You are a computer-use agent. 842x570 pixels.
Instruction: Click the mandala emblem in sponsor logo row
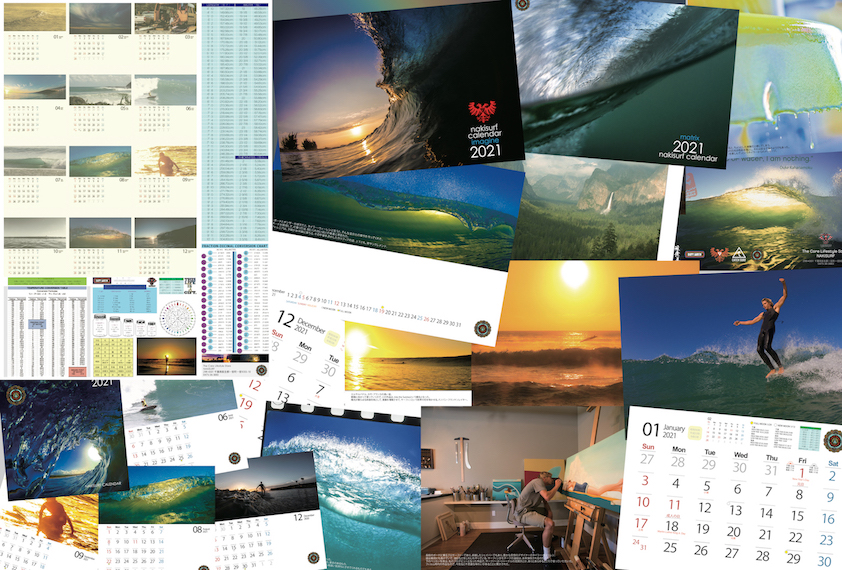(757, 256)
